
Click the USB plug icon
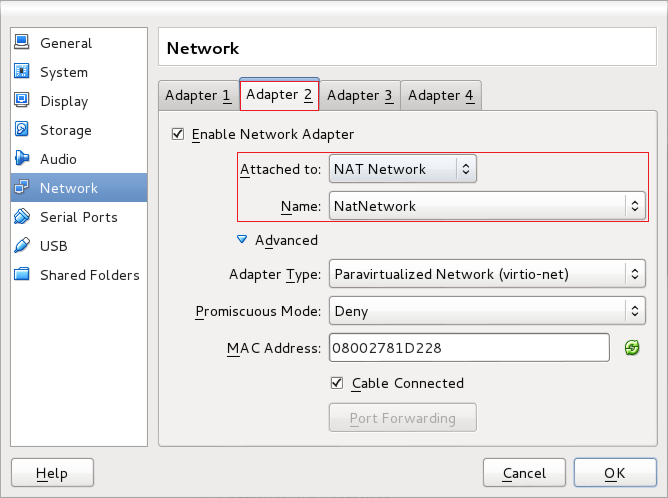click(21, 245)
